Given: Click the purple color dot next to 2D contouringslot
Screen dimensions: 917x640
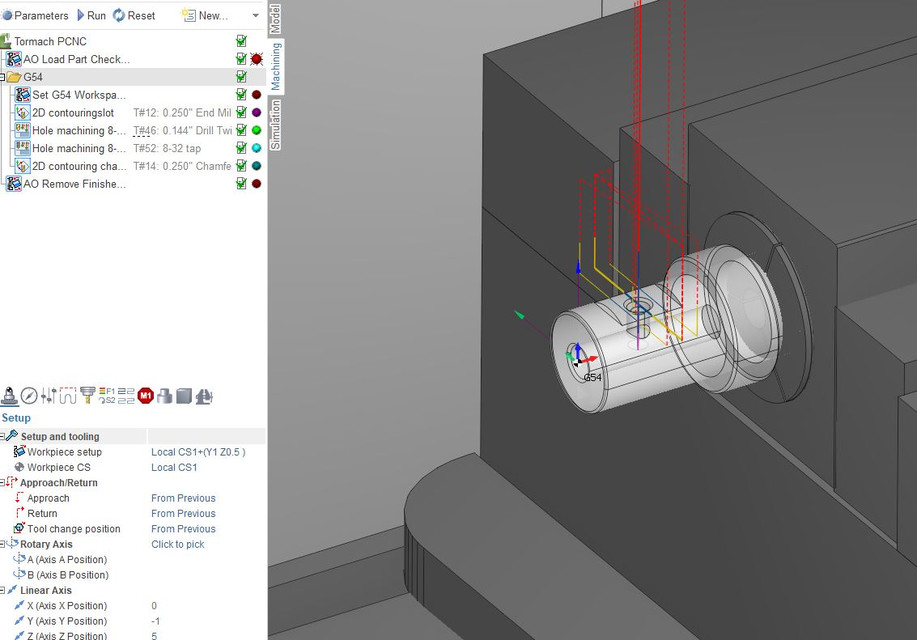Looking at the screenshot, I should point(257,112).
